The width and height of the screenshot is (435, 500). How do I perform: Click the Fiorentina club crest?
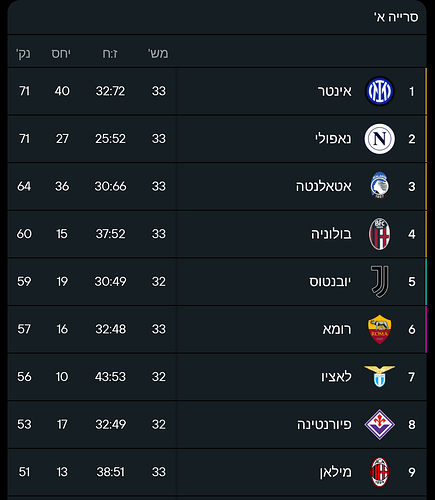(380, 424)
